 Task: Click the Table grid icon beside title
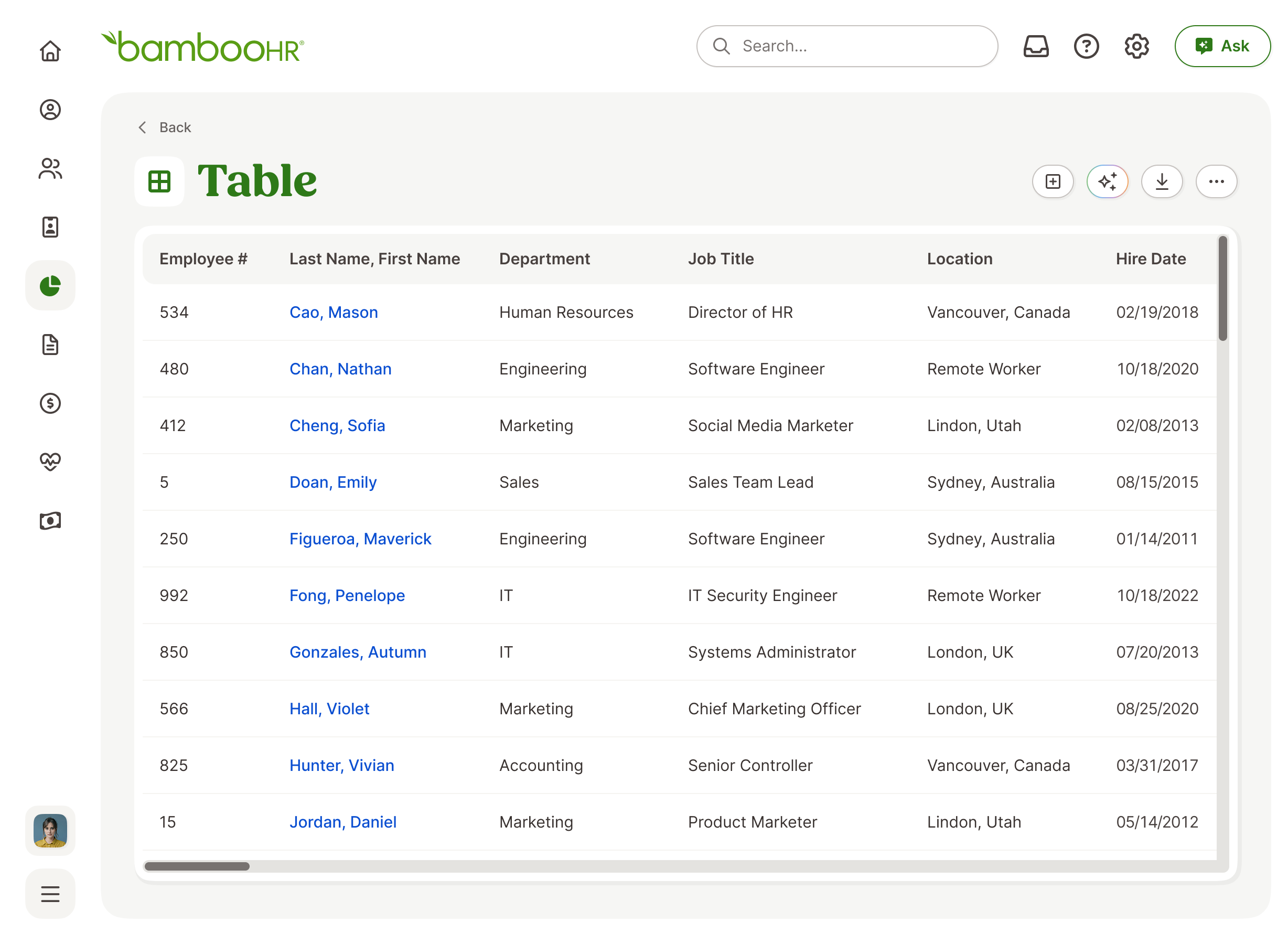(159, 181)
